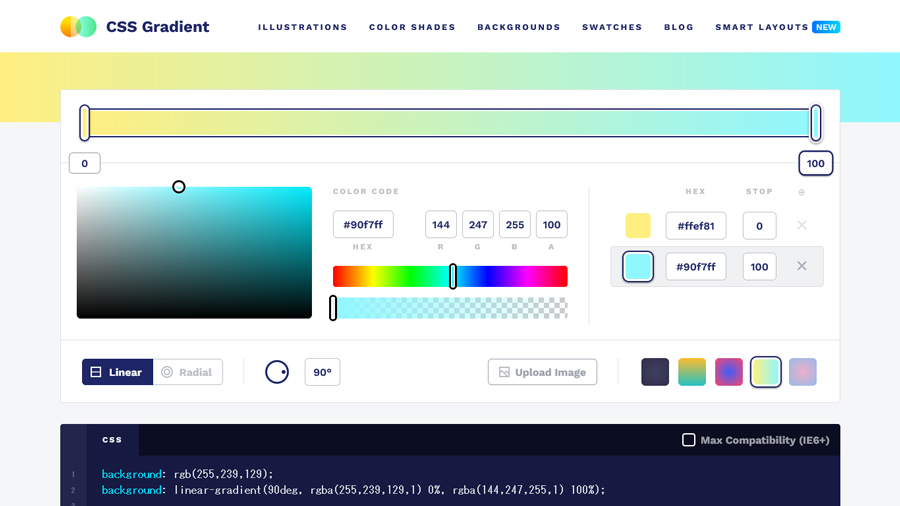Click the gradient angle dial icon

coord(277,372)
